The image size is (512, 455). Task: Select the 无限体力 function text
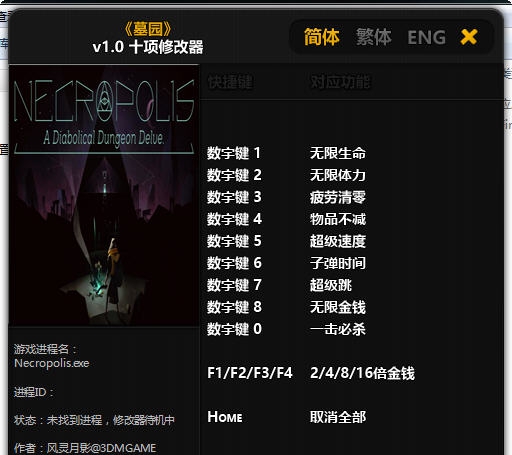tap(338, 175)
